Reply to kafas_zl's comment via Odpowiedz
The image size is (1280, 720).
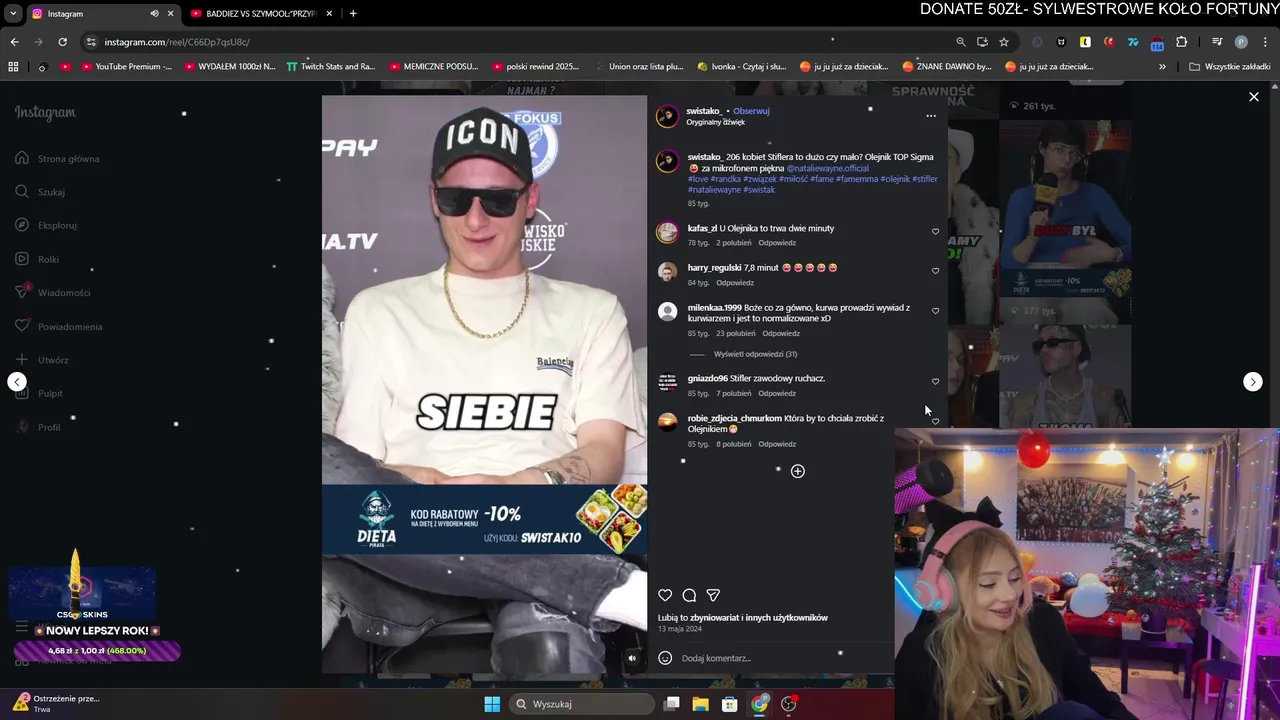point(777,243)
